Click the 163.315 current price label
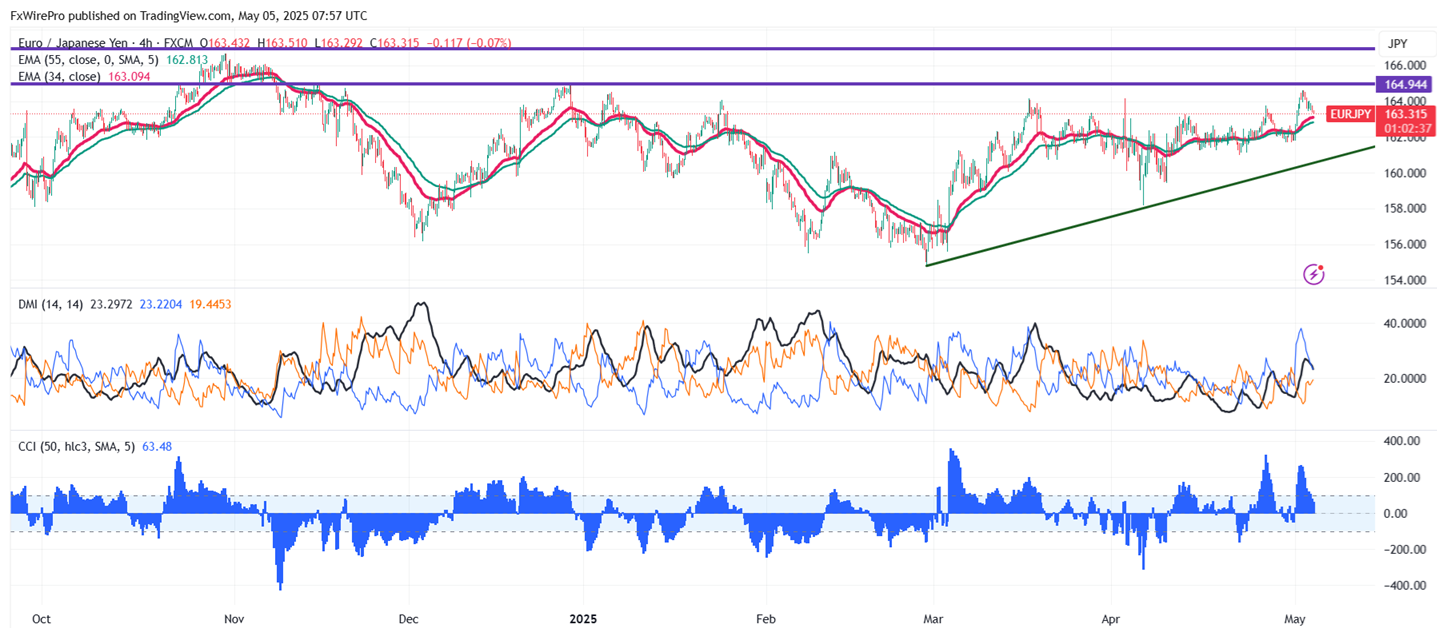 click(x=1405, y=114)
